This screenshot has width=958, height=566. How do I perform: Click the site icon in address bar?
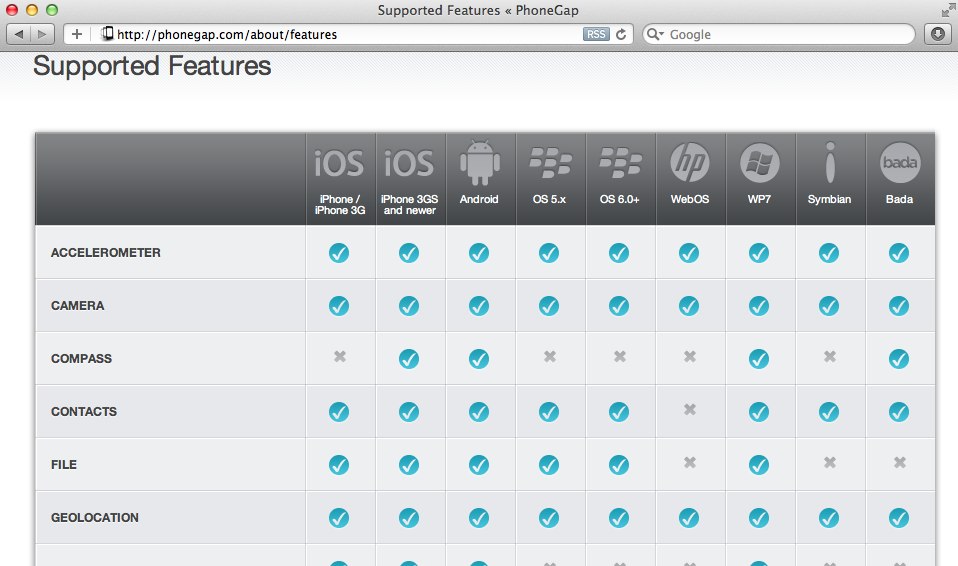click(x=107, y=34)
